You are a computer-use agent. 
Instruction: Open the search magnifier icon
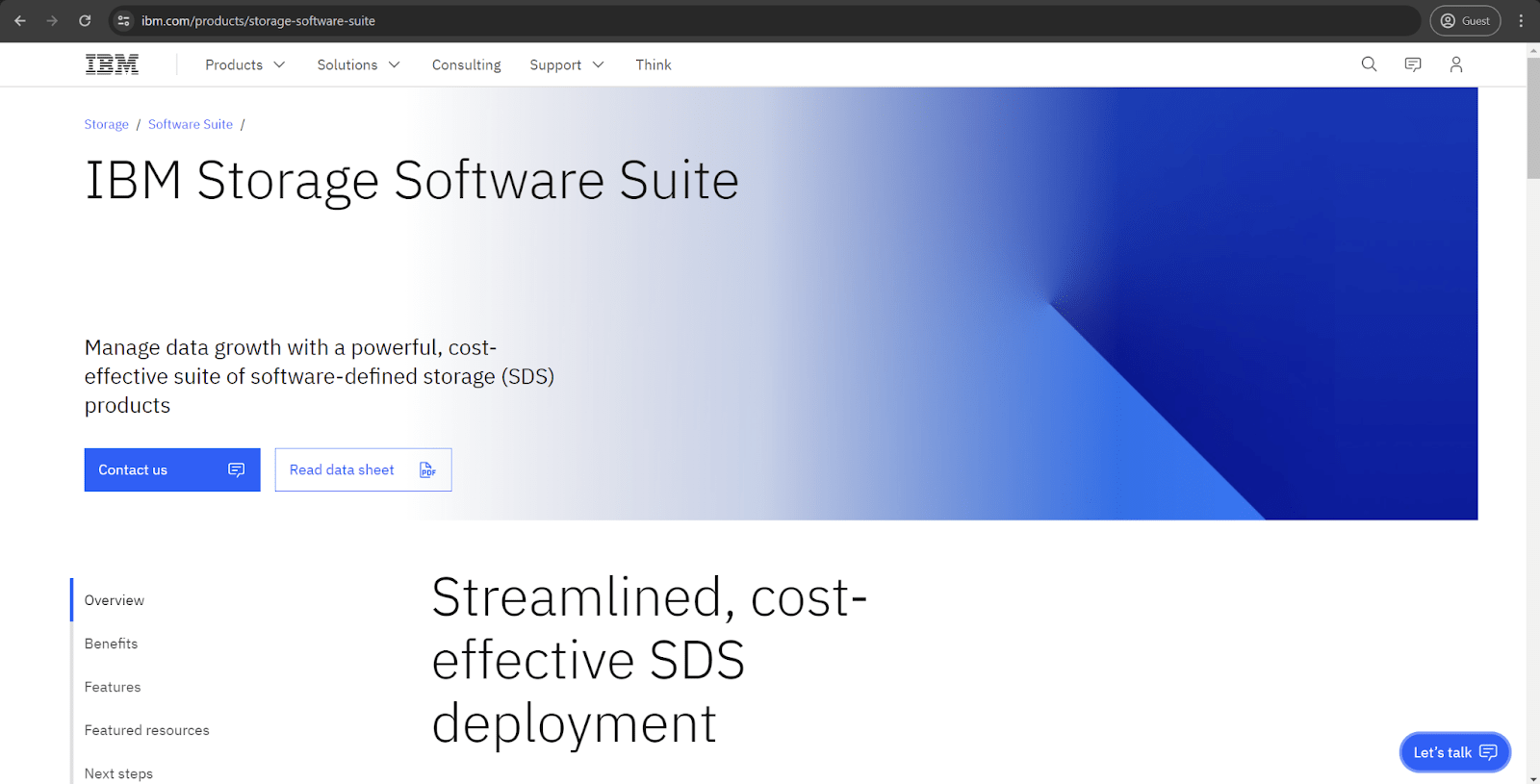(x=1369, y=64)
